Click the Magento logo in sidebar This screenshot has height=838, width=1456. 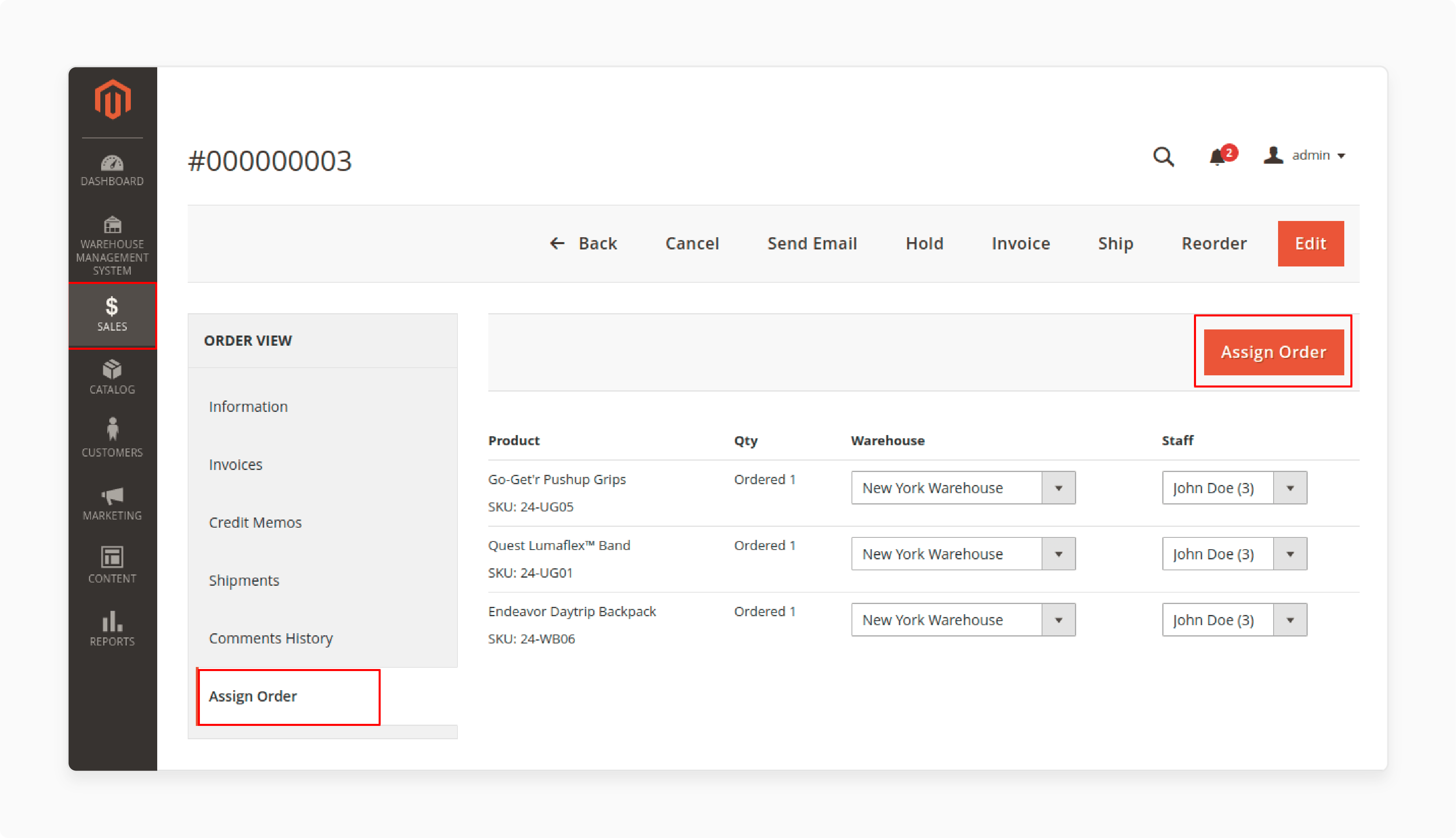pos(112,100)
